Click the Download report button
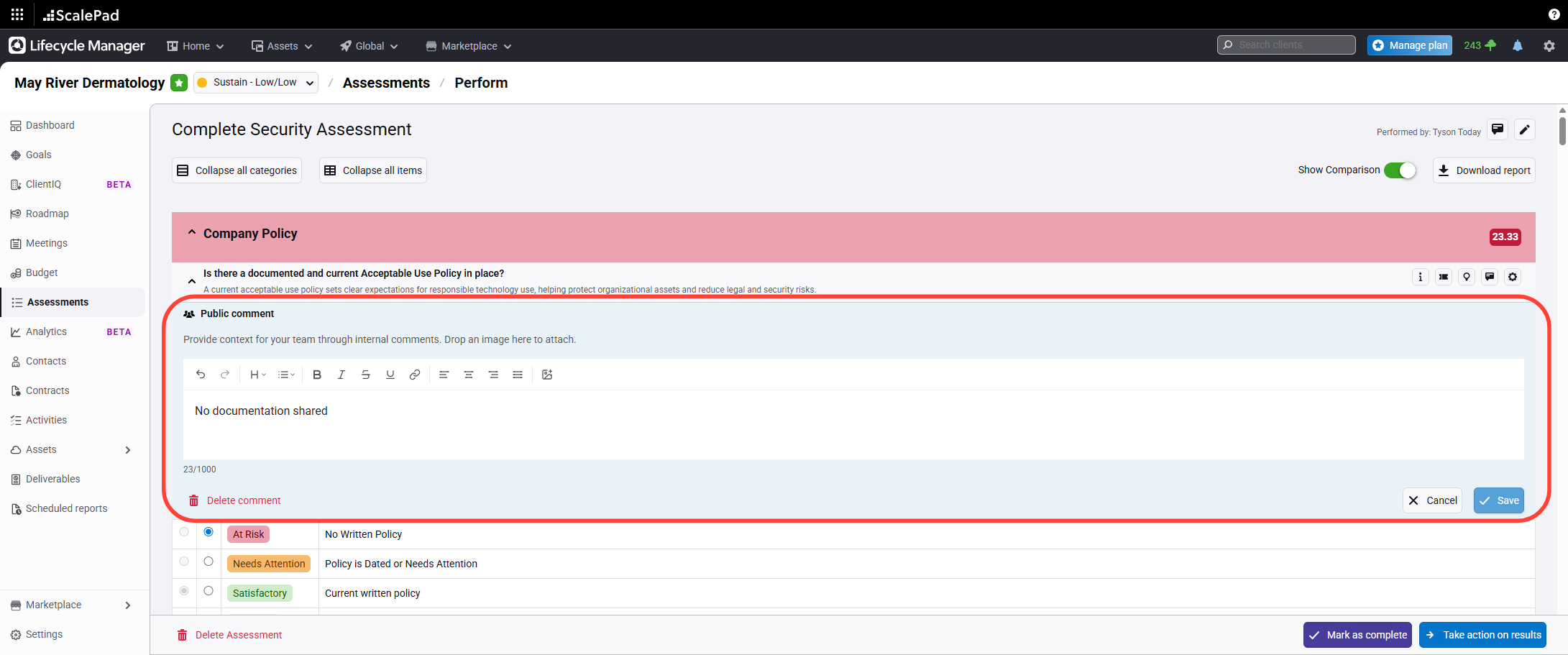The height and width of the screenshot is (655, 1568). point(1484,170)
